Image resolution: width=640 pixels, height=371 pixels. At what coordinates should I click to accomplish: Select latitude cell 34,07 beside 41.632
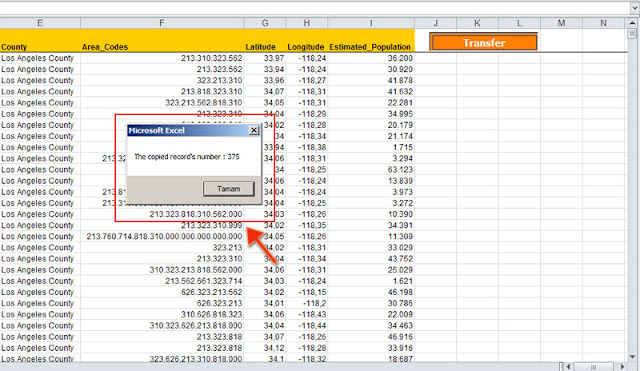265,91
